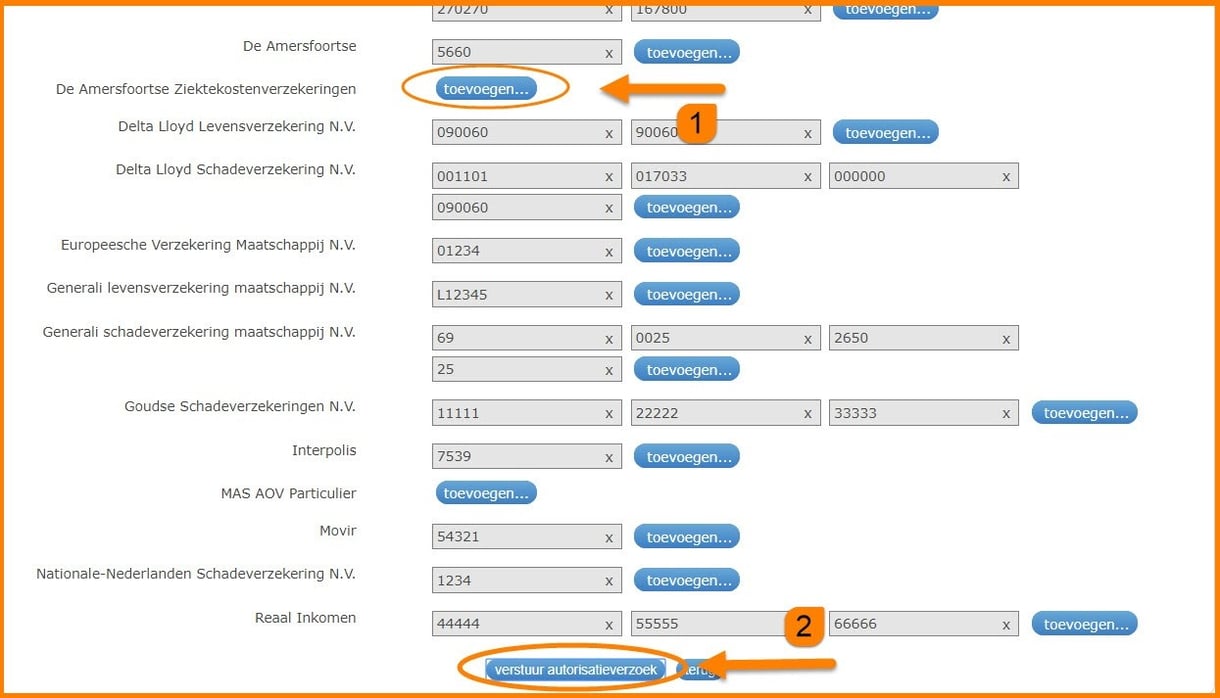
Task: Select the L12345 input field
Action: (526, 294)
